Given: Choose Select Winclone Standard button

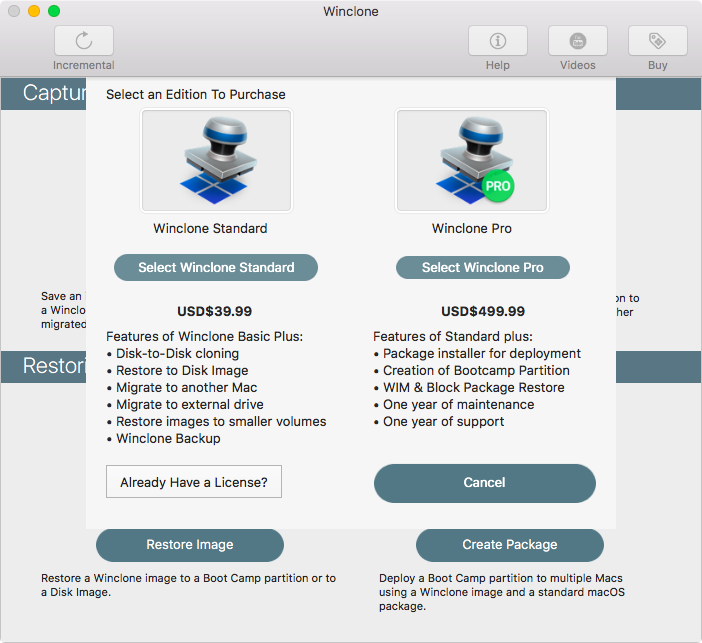Looking at the screenshot, I should [x=216, y=267].
